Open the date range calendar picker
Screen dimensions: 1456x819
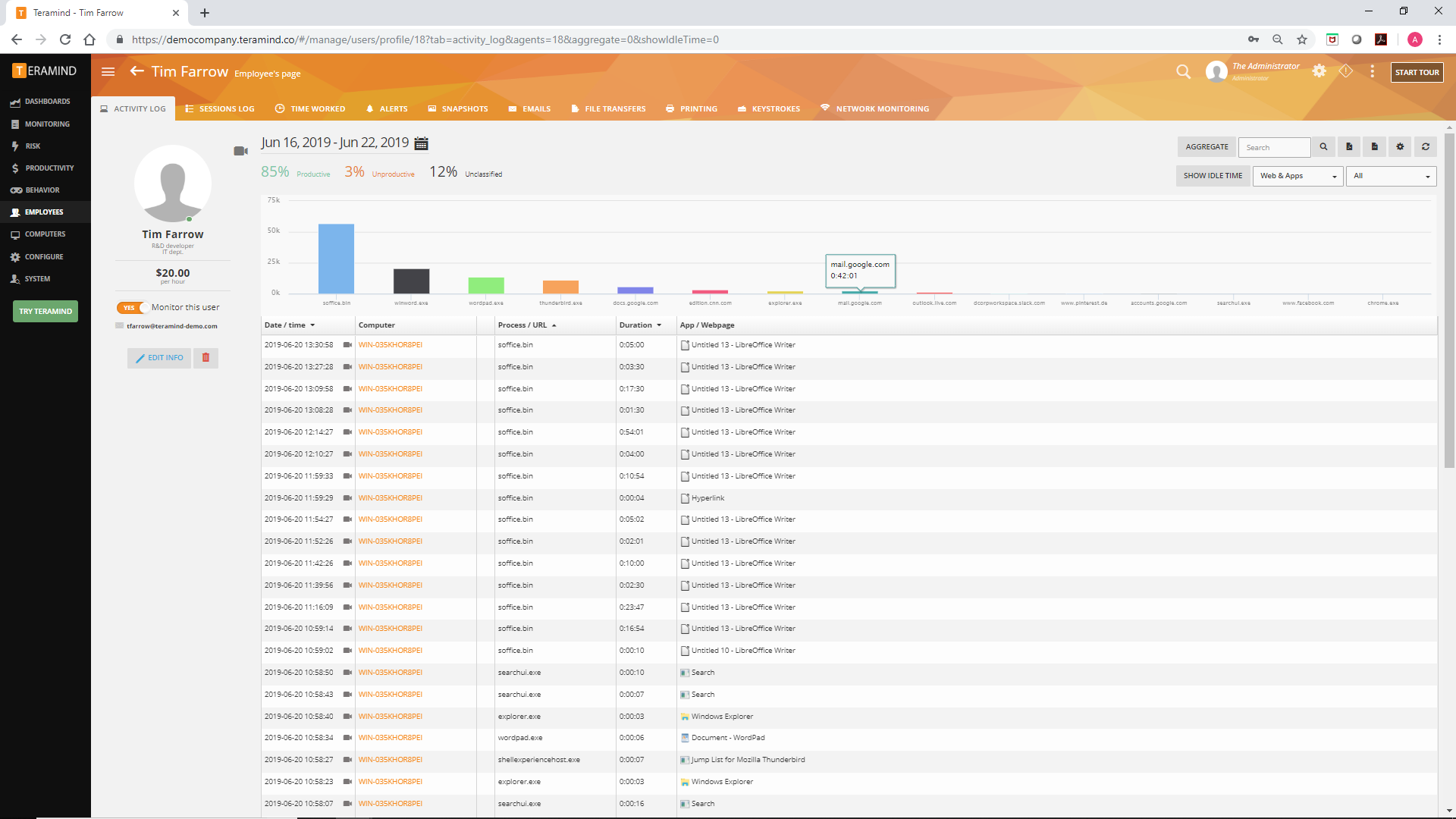pos(422,143)
